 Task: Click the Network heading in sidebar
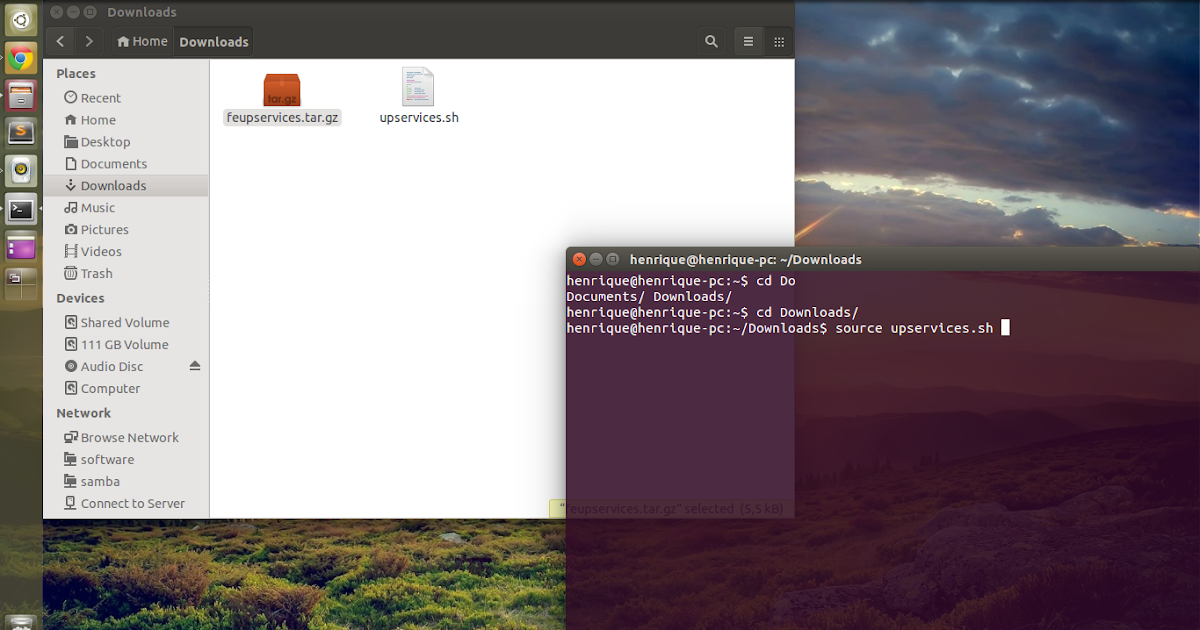point(84,414)
